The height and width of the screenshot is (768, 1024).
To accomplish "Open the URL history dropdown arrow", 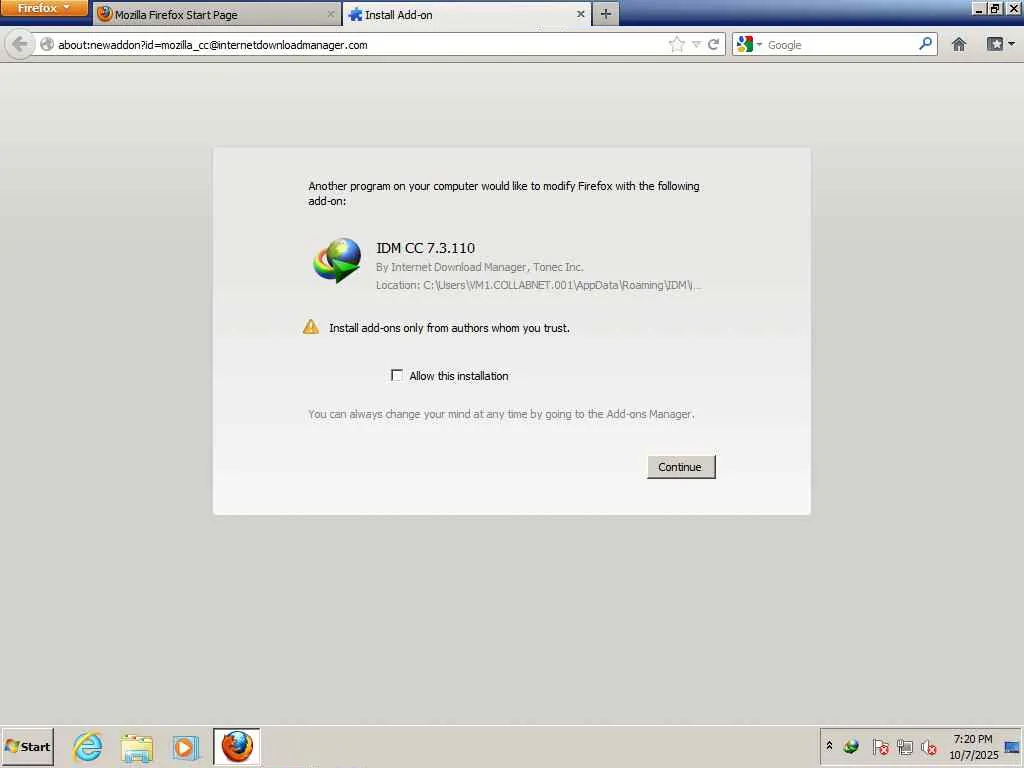I will [x=696, y=44].
